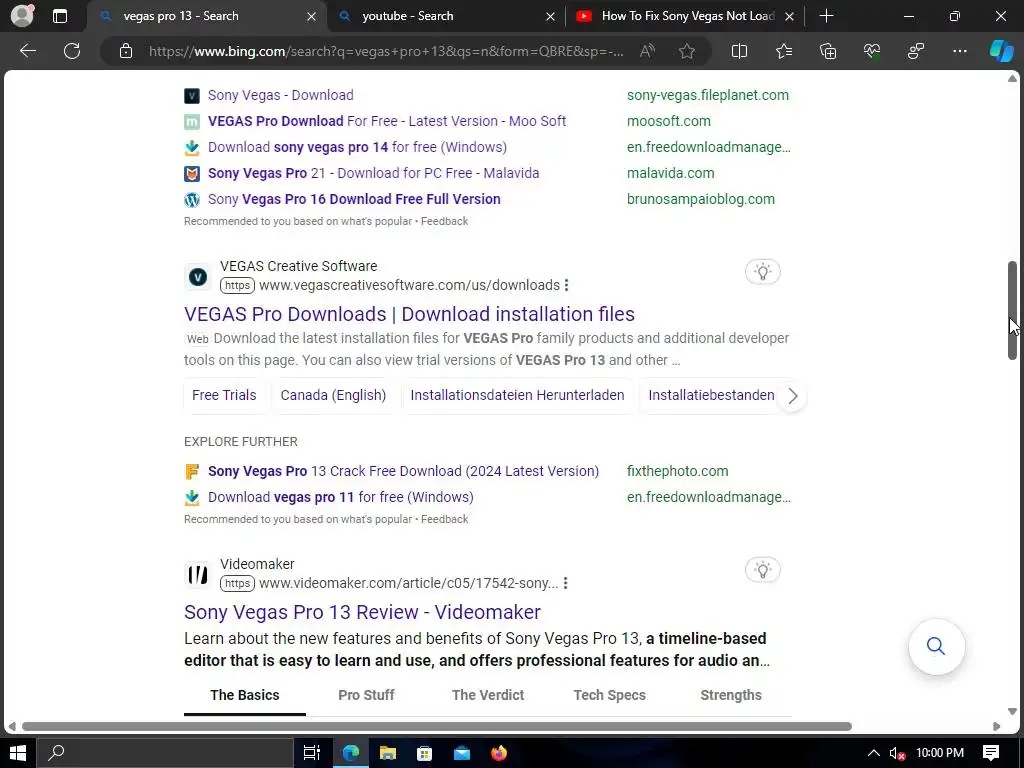The width and height of the screenshot is (1024, 768).
Task: Click the taskbar search box
Action: (x=165, y=753)
